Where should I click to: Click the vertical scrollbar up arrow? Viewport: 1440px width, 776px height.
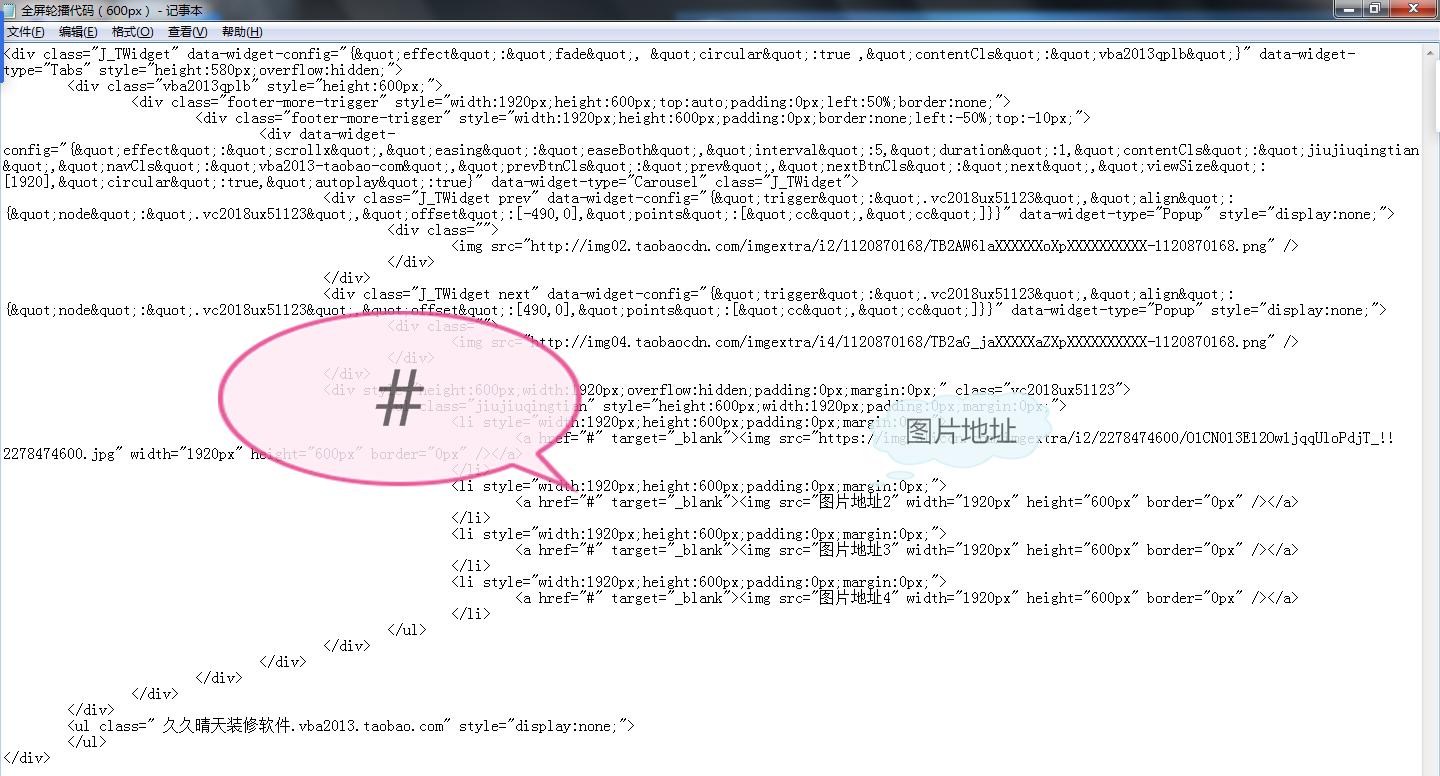[1430, 53]
